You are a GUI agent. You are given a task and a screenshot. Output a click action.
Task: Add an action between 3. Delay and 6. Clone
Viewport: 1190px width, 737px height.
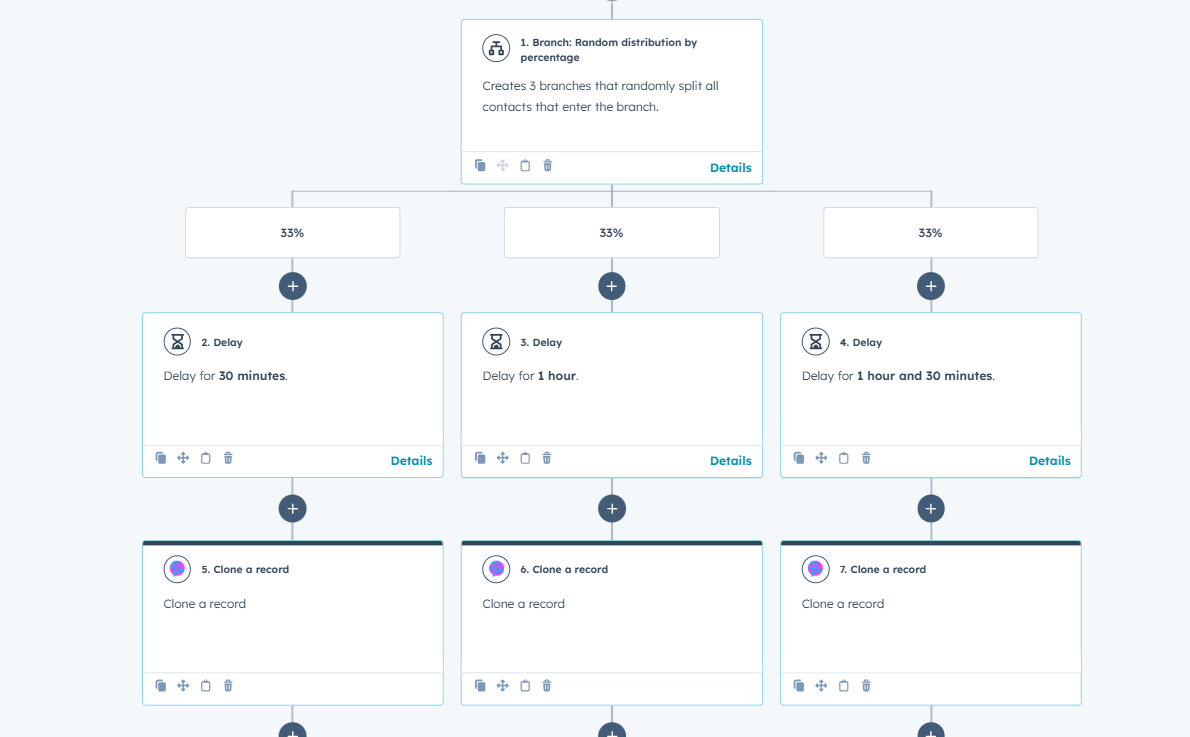click(611, 508)
